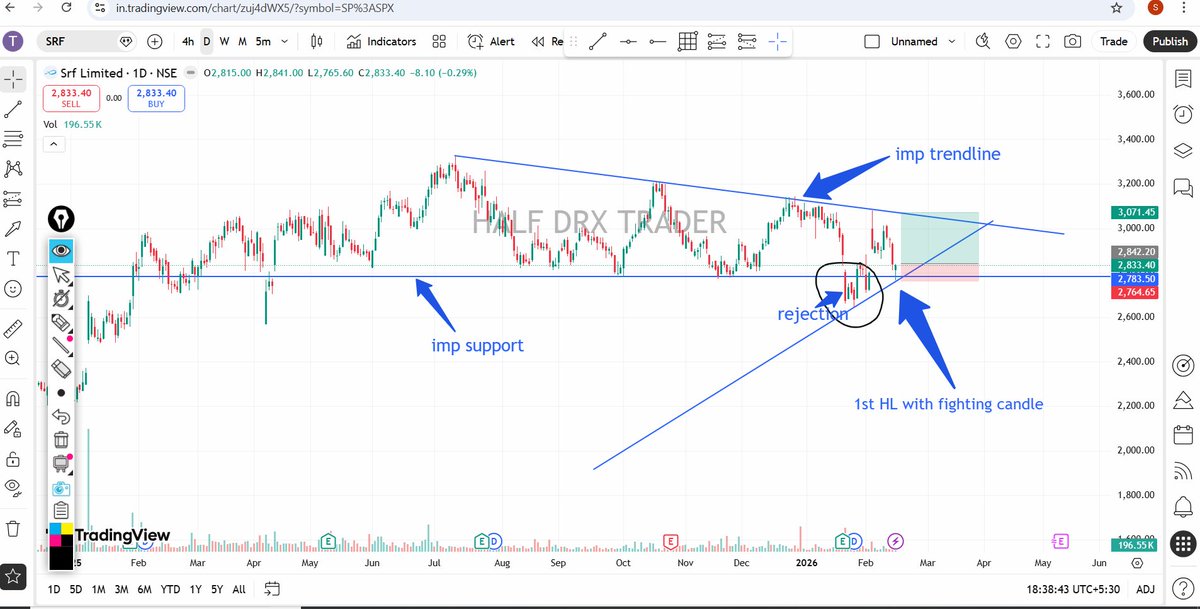Open the alerts clock icon on right sidebar
The height and width of the screenshot is (609, 1200).
1183,114
